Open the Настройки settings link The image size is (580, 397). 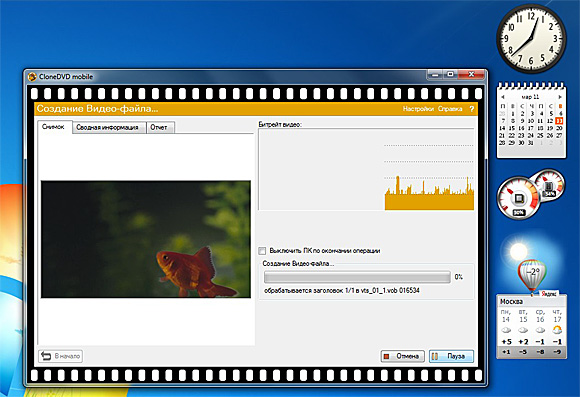click(418, 109)
